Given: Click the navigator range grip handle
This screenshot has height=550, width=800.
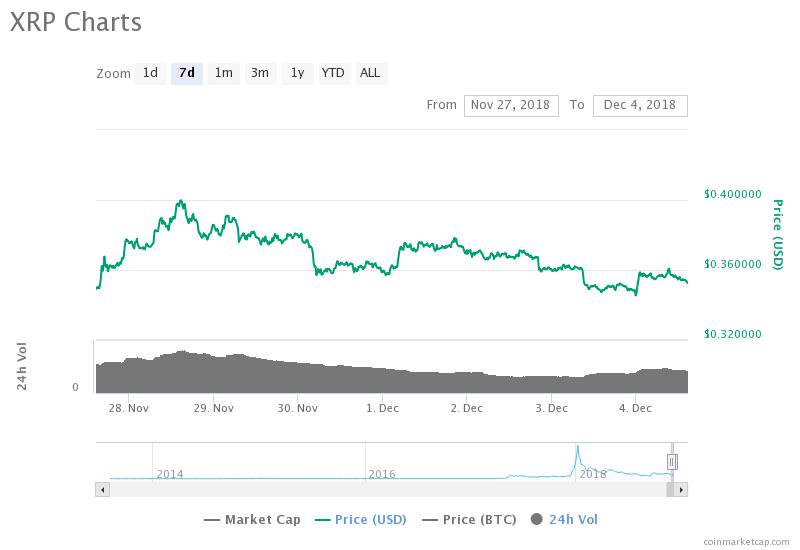Looking at the screenshot, I should [x=673, y=462].
